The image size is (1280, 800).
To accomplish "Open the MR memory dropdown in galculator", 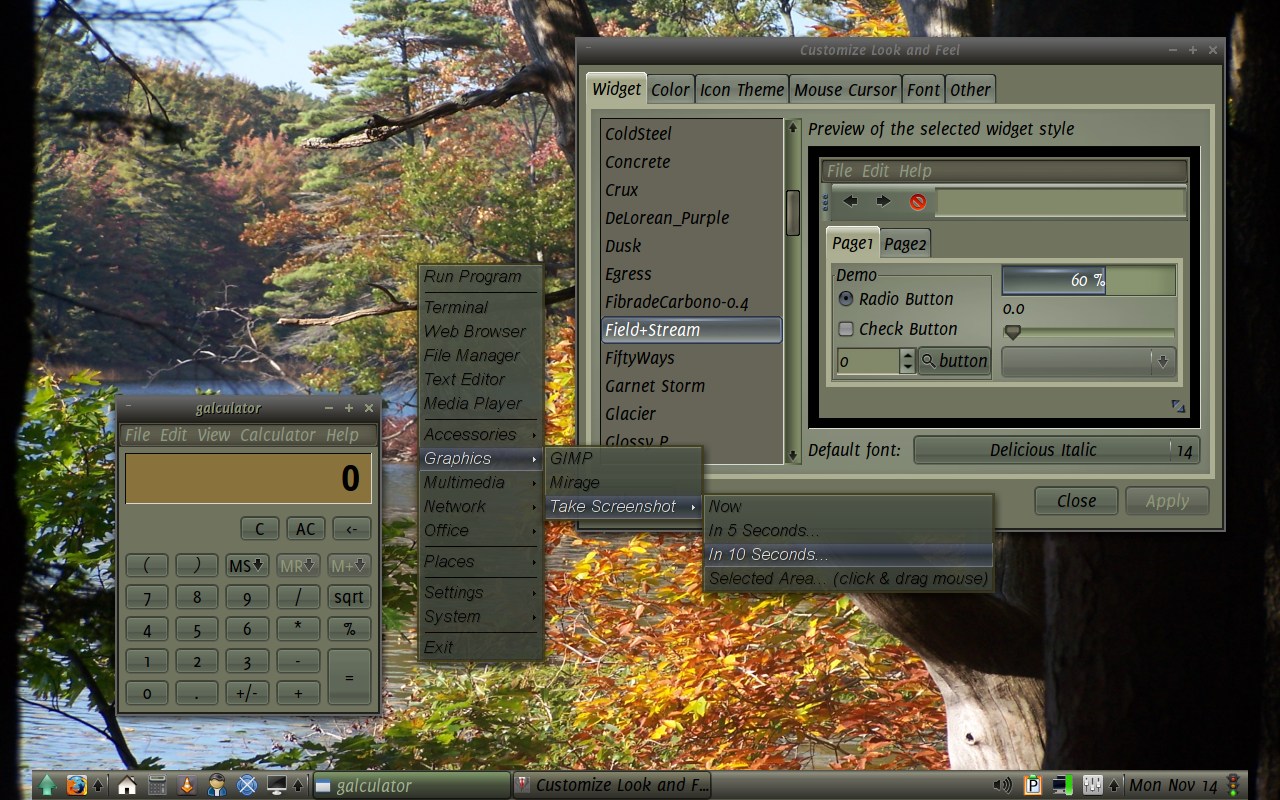I will [x=298, y=565].
